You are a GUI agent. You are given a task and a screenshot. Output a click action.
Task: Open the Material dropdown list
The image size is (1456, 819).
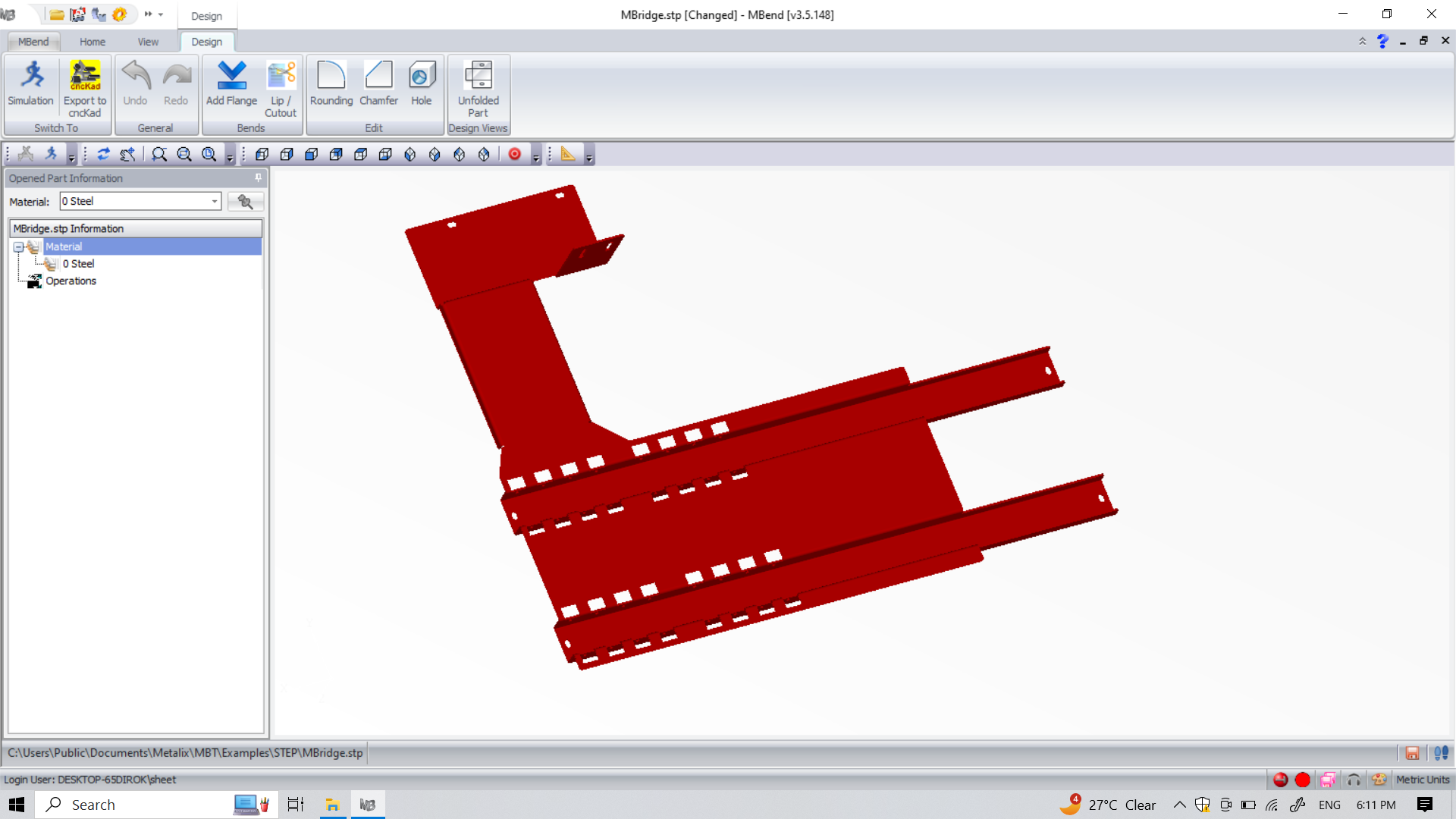click(215, 201)
